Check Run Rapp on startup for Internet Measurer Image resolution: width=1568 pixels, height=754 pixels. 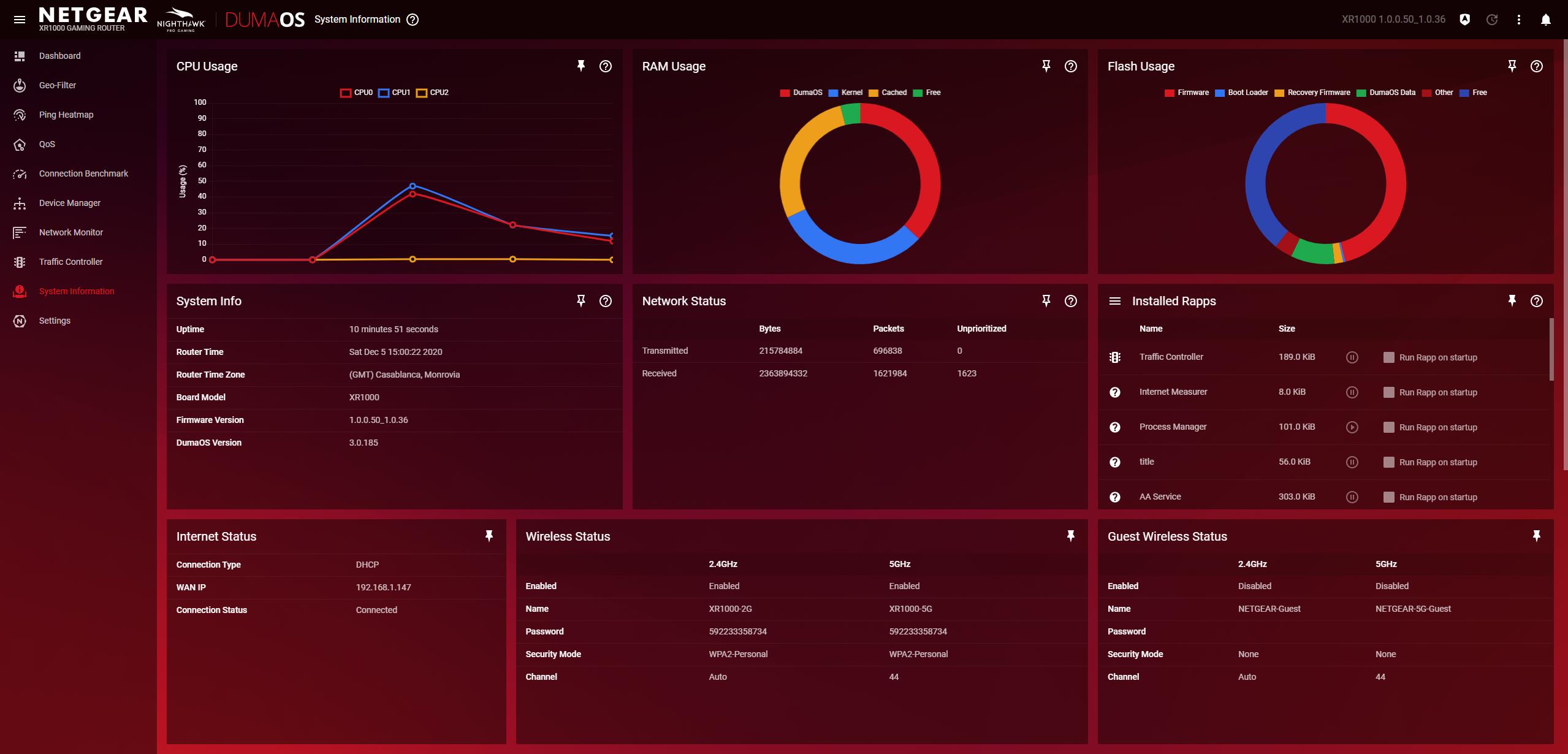(1389, 392)
